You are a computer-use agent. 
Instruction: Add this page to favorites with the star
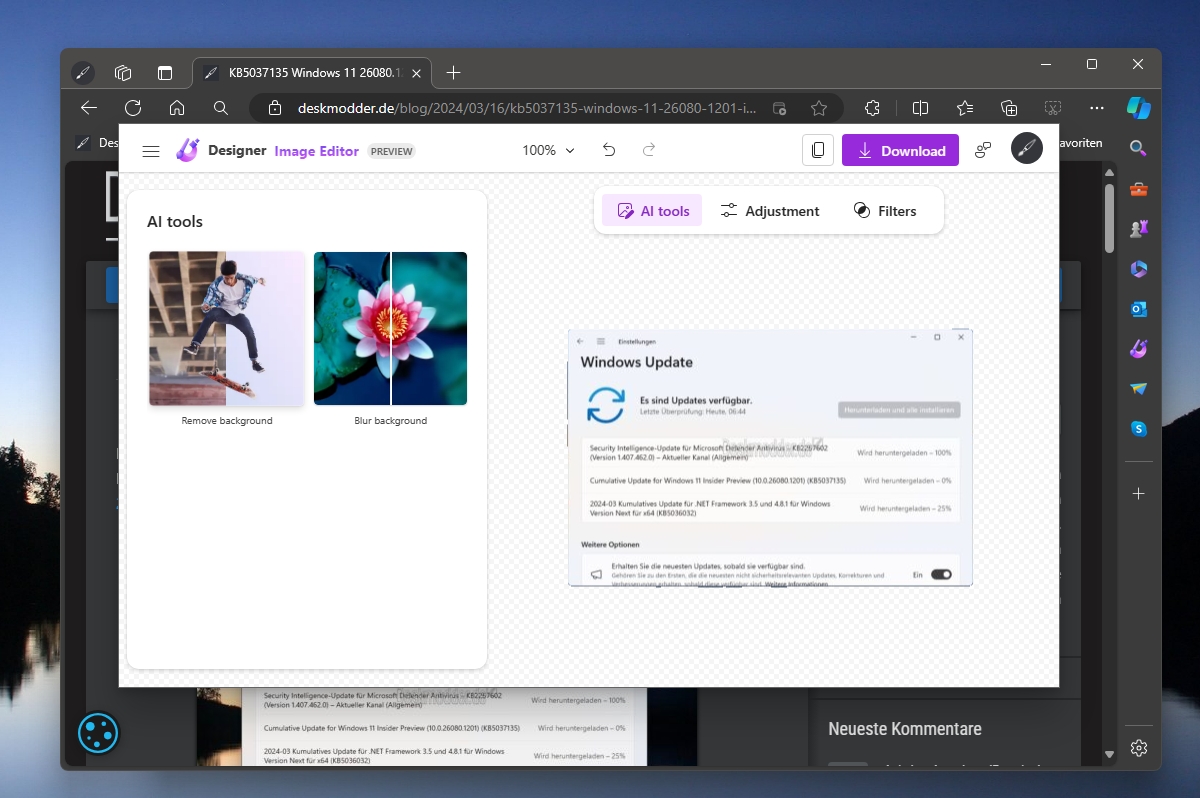(819, 108)
